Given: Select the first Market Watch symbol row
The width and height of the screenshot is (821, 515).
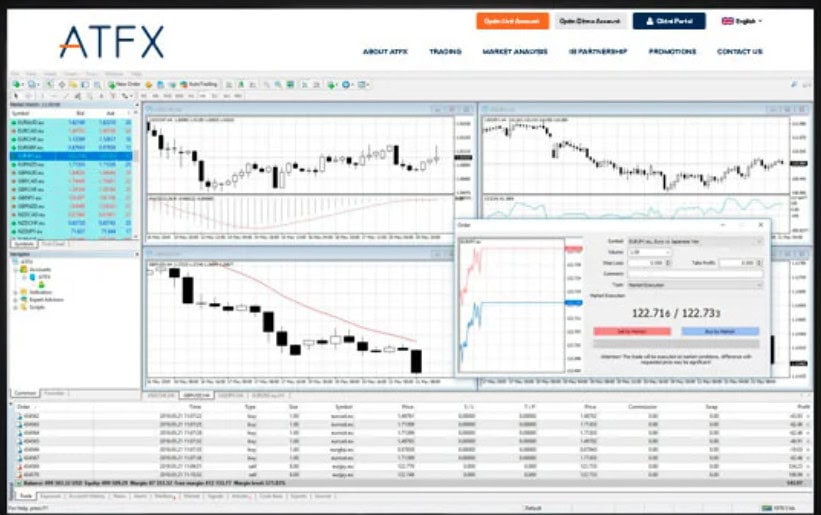Looking at the screenshot, I should coord(71,122).
